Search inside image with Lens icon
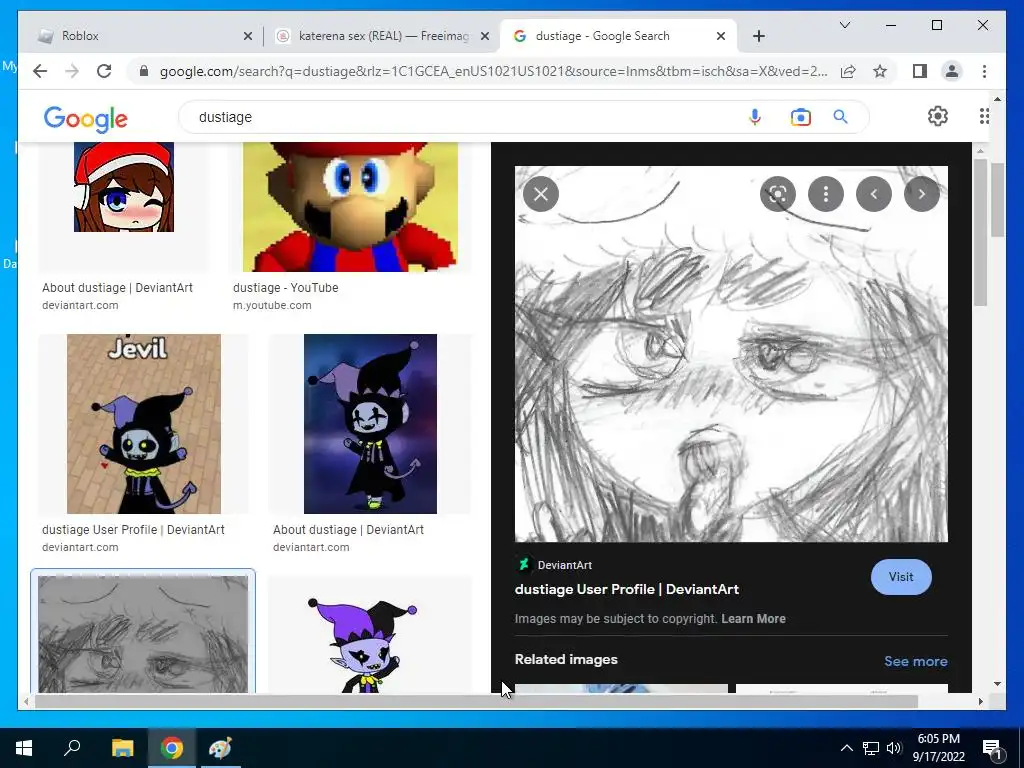1024x768 pixels. click(777, 194)
